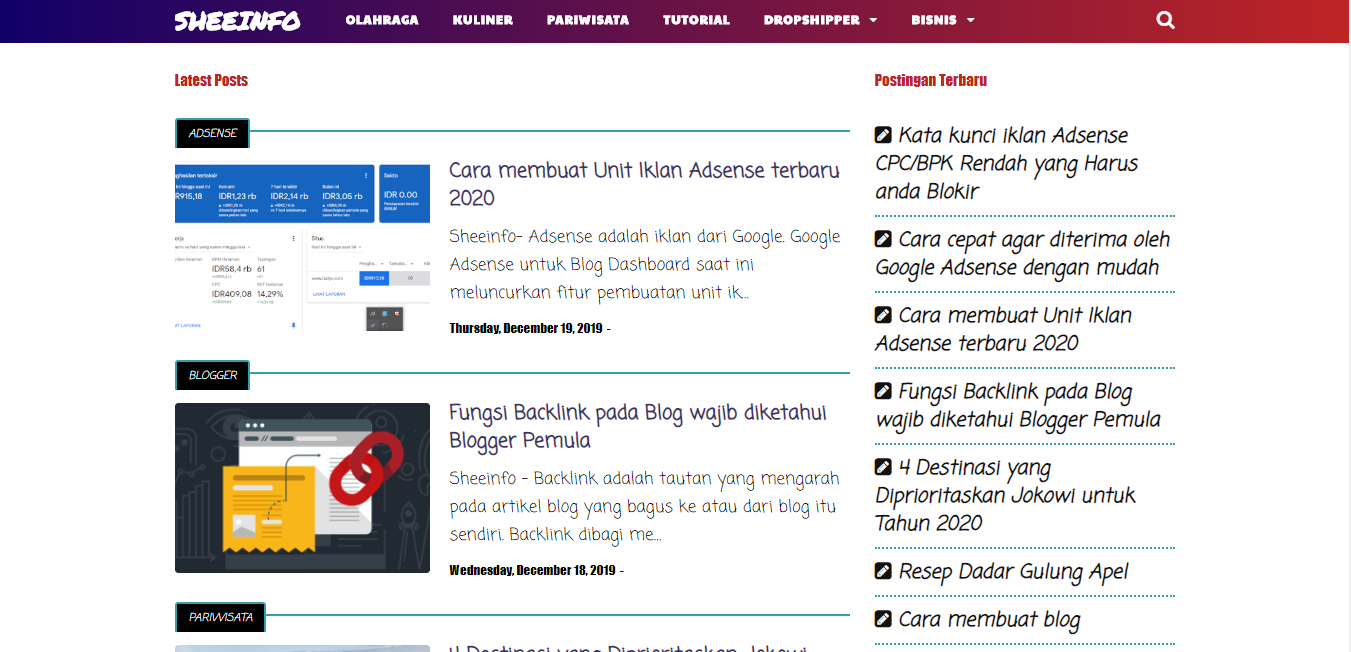Image resolution: width=1351 pixels, height=652 pixels.
Task: Open the PARIWISATA category tag
Action: point(220,617)
